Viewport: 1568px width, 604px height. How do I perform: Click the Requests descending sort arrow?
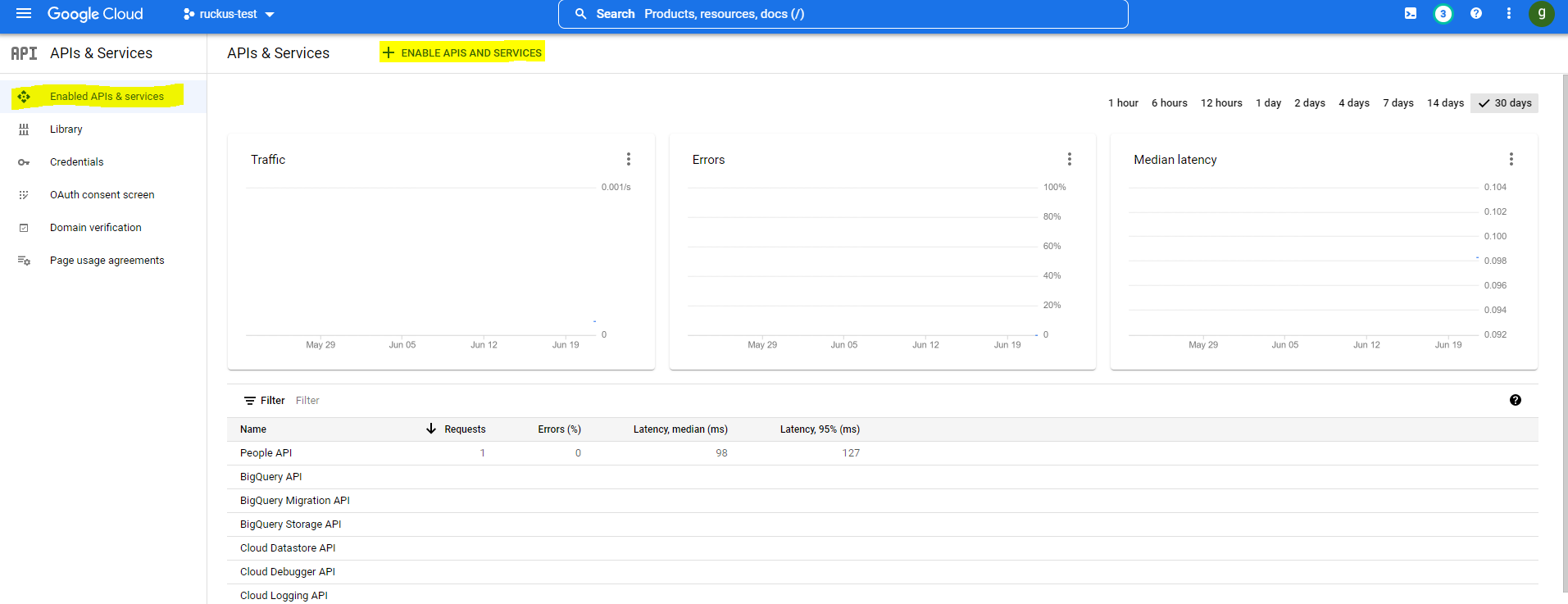(x=431, y=429)
